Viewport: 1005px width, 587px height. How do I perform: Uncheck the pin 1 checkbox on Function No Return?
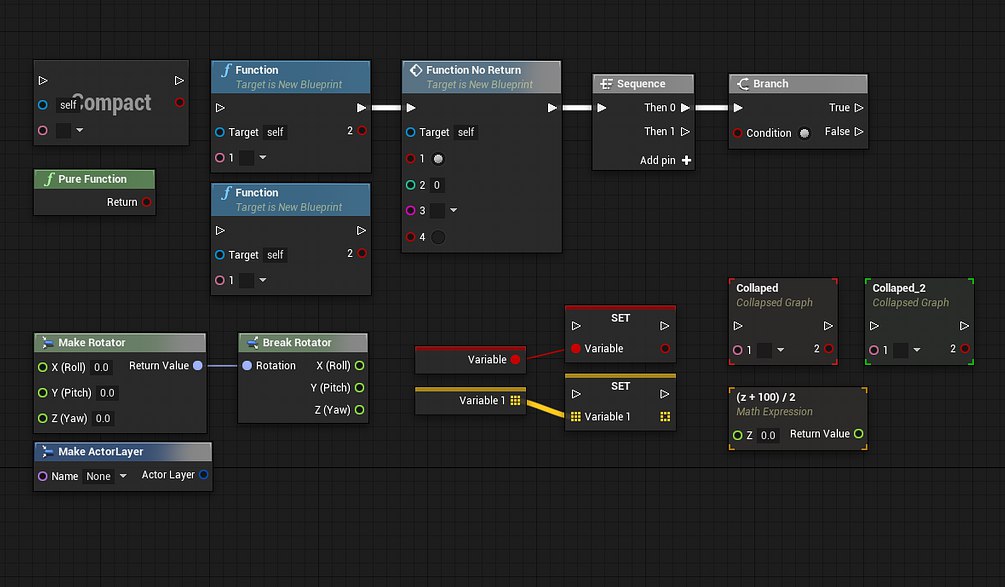(x=438, y=159)
